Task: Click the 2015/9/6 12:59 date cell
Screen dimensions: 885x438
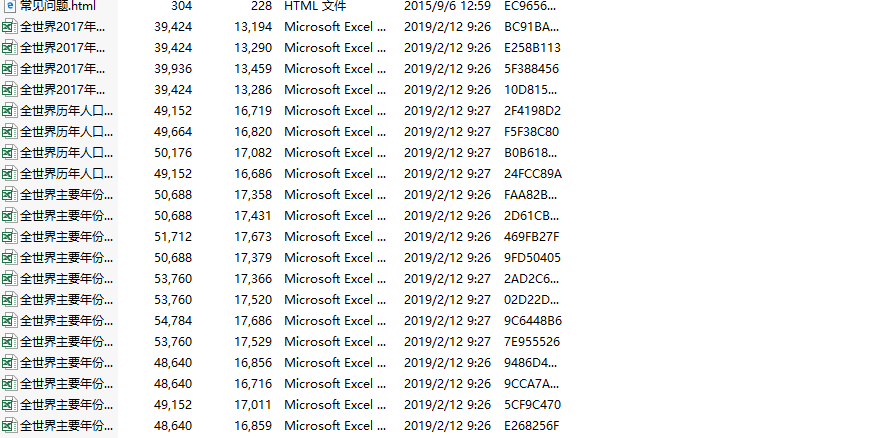Action: pyautogui.click(x=447, y=6)
